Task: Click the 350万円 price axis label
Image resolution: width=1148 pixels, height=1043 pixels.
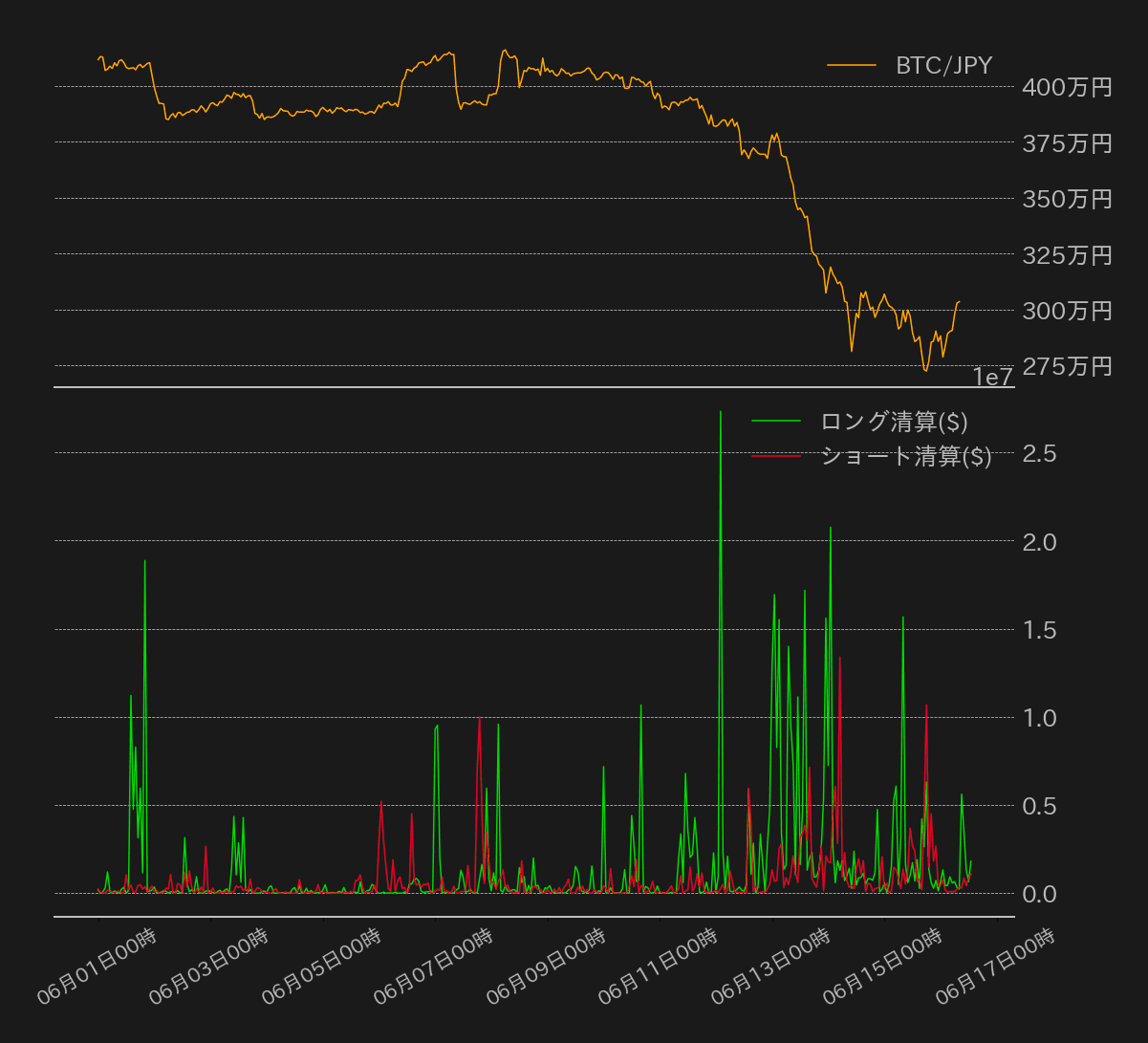Action: coord(1067,200)
